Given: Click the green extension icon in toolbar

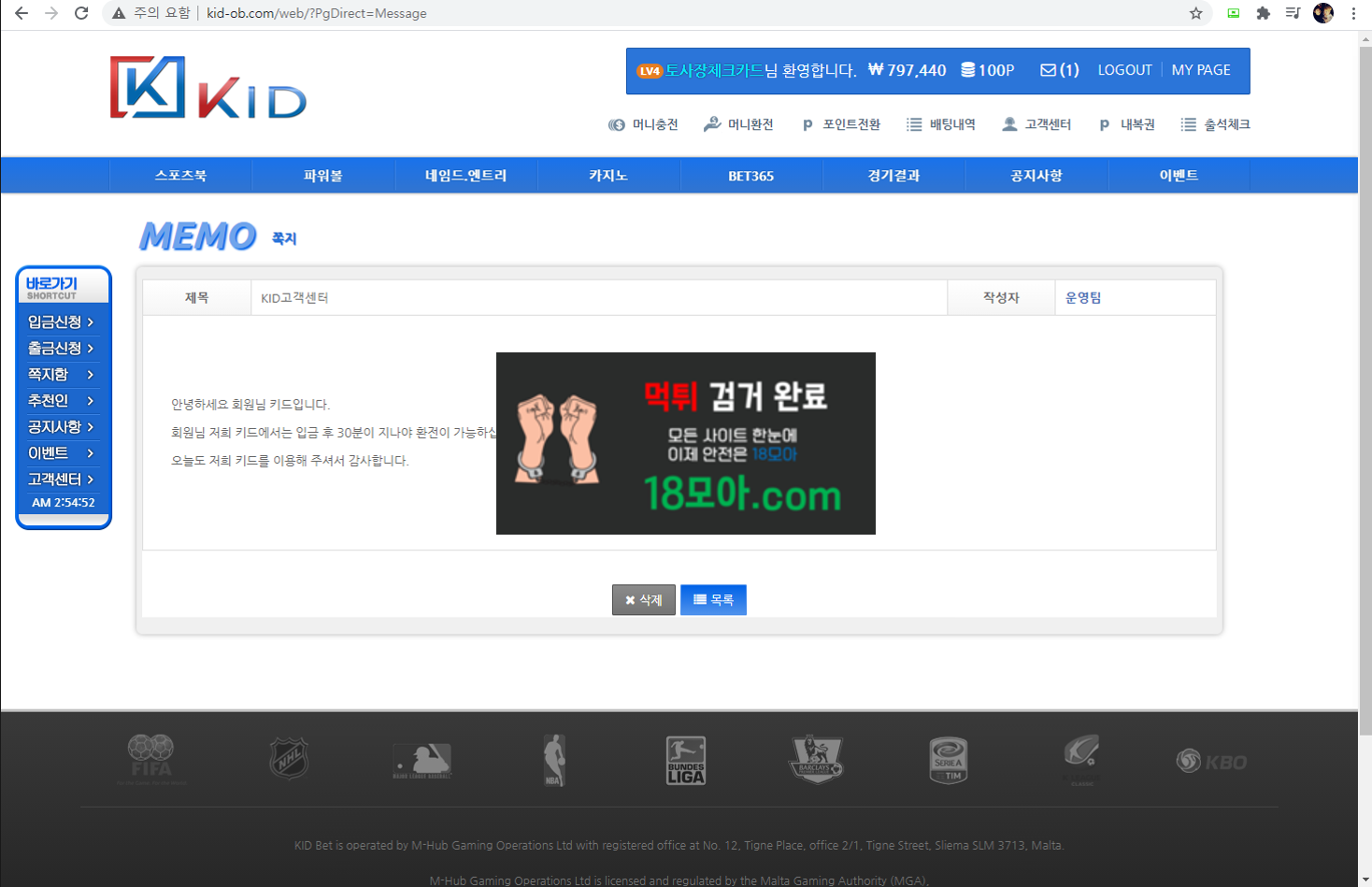Looking at the screenshot, I should click(1234, 13).
